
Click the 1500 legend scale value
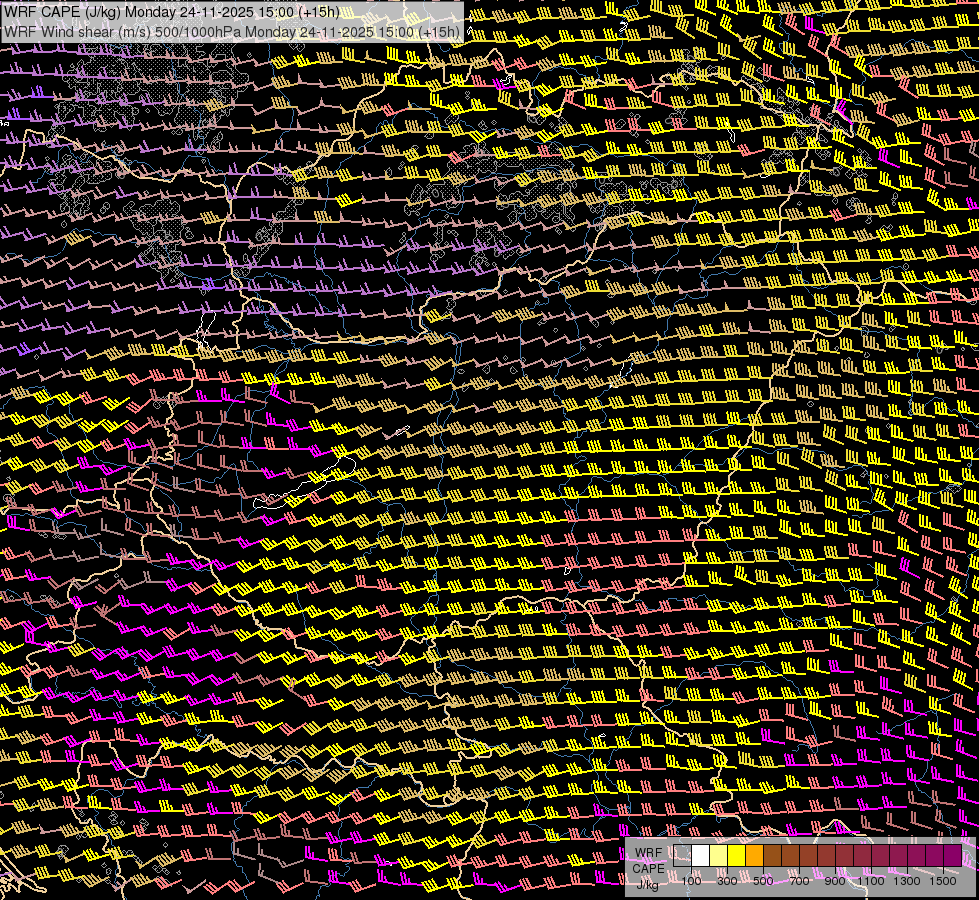(943, 881)
